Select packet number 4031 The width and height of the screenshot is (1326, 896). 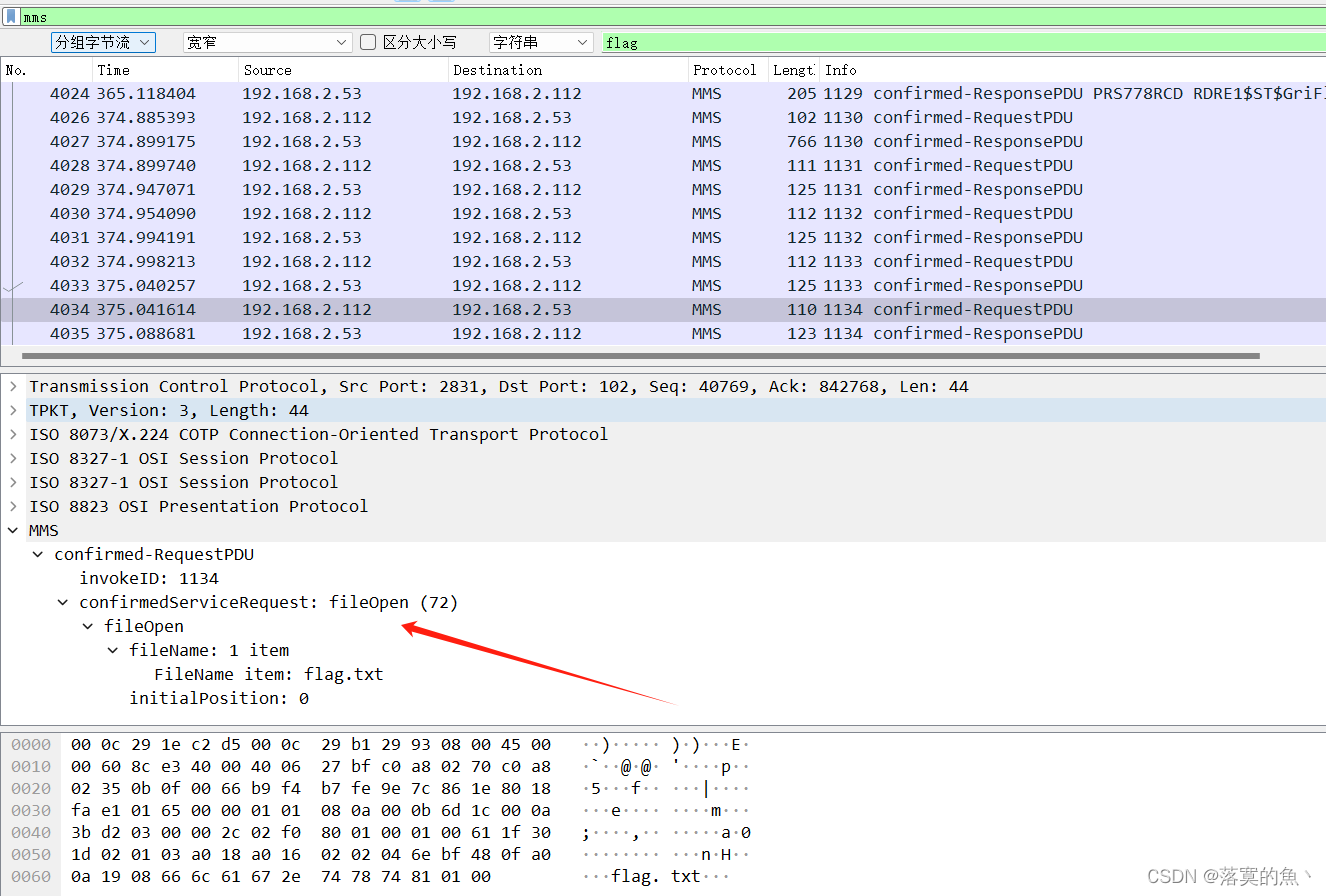point(663,238)
